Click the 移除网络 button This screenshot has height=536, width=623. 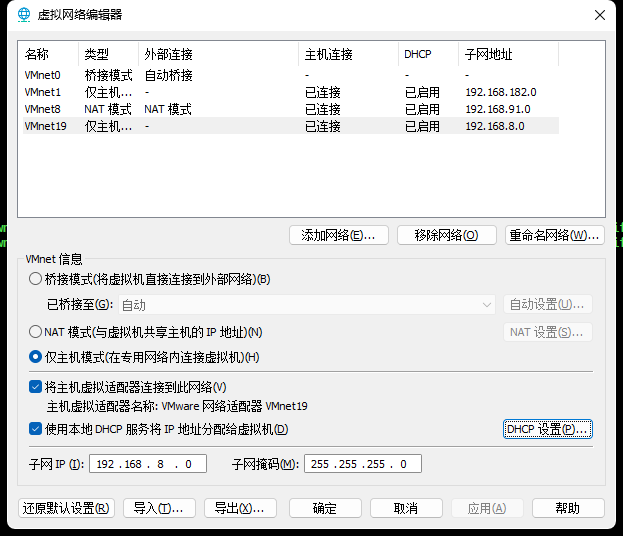pyautogui.click(x=447, y=235)
